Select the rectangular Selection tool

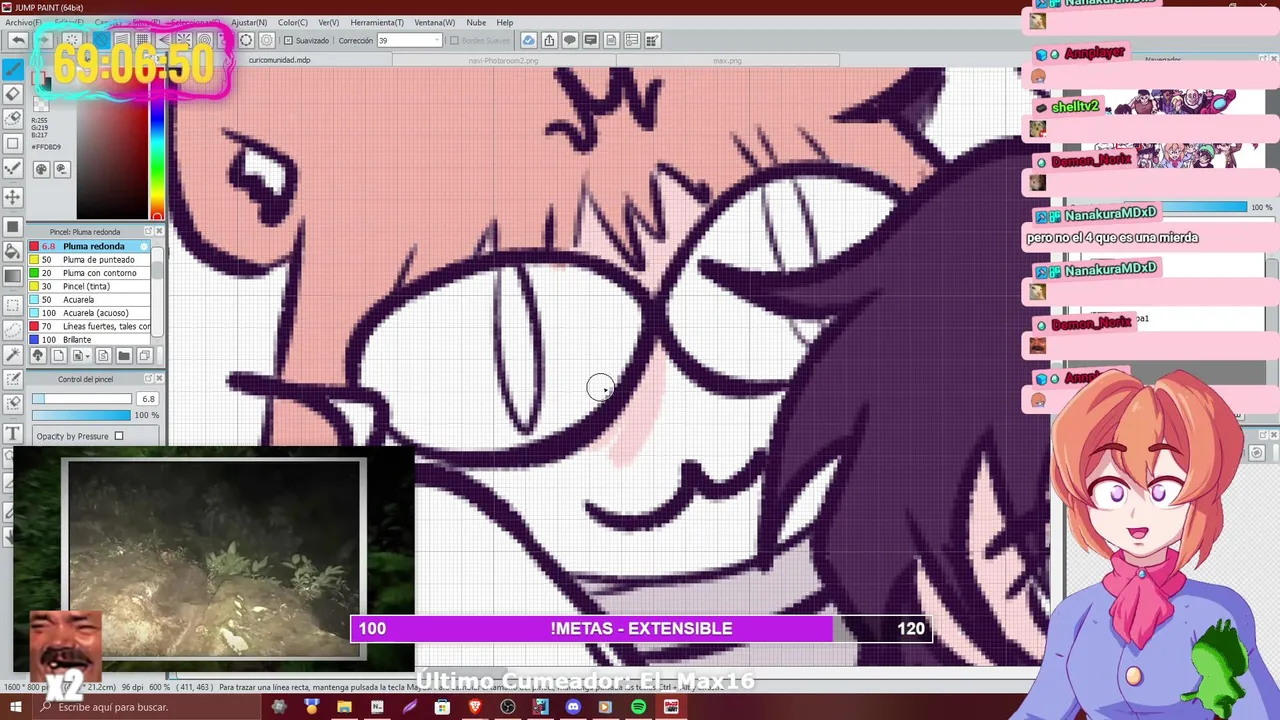pos(13,305)
